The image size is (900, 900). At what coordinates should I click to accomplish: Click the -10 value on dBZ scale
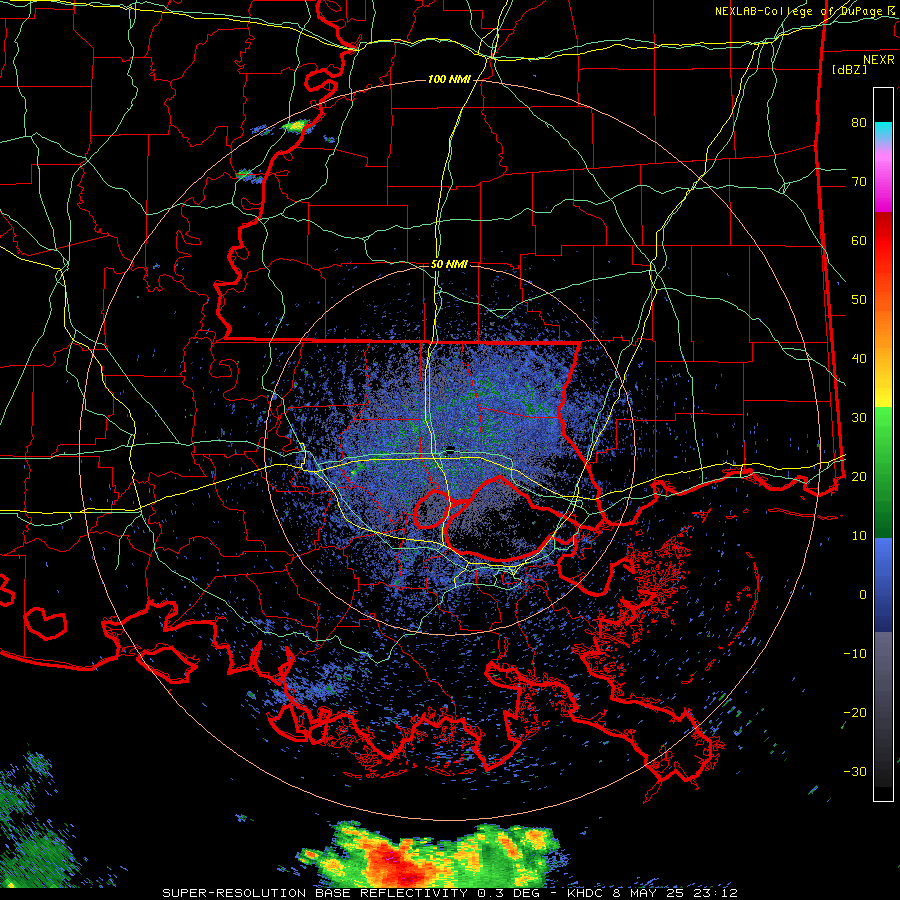[855, 654]
